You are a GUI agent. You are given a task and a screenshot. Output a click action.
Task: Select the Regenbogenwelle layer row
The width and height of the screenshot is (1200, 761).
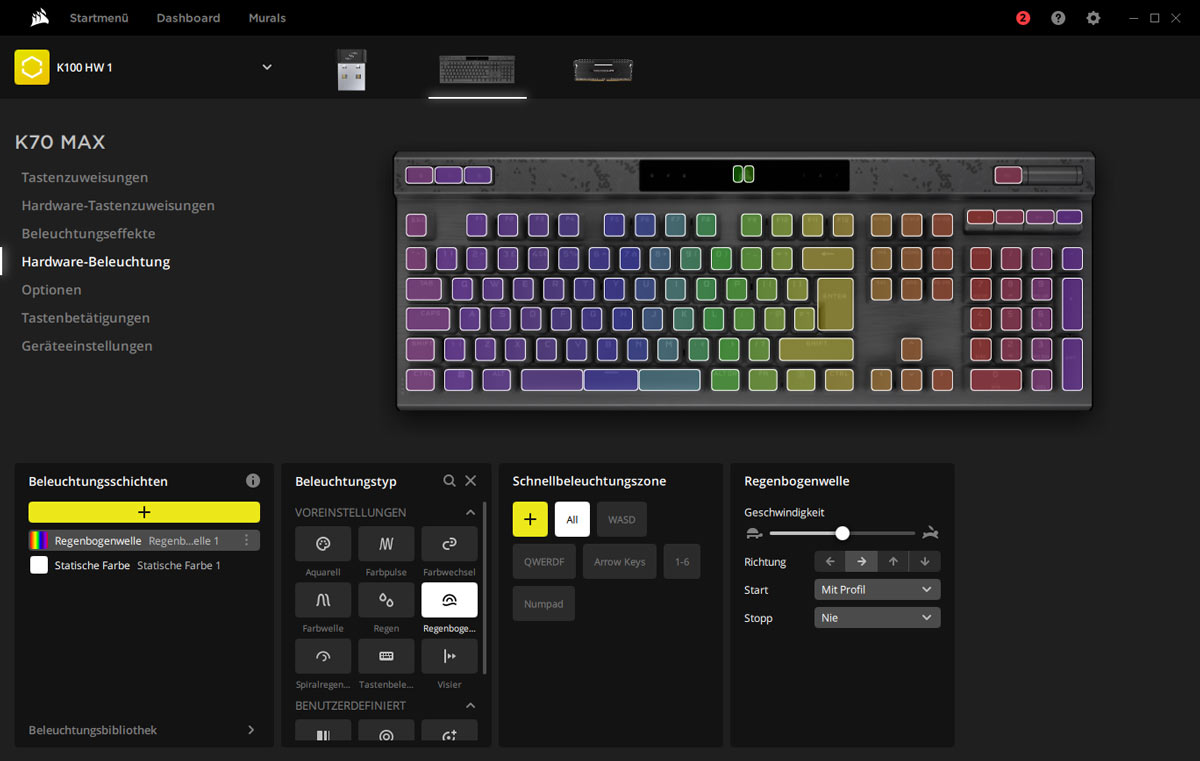click(144, 540)
